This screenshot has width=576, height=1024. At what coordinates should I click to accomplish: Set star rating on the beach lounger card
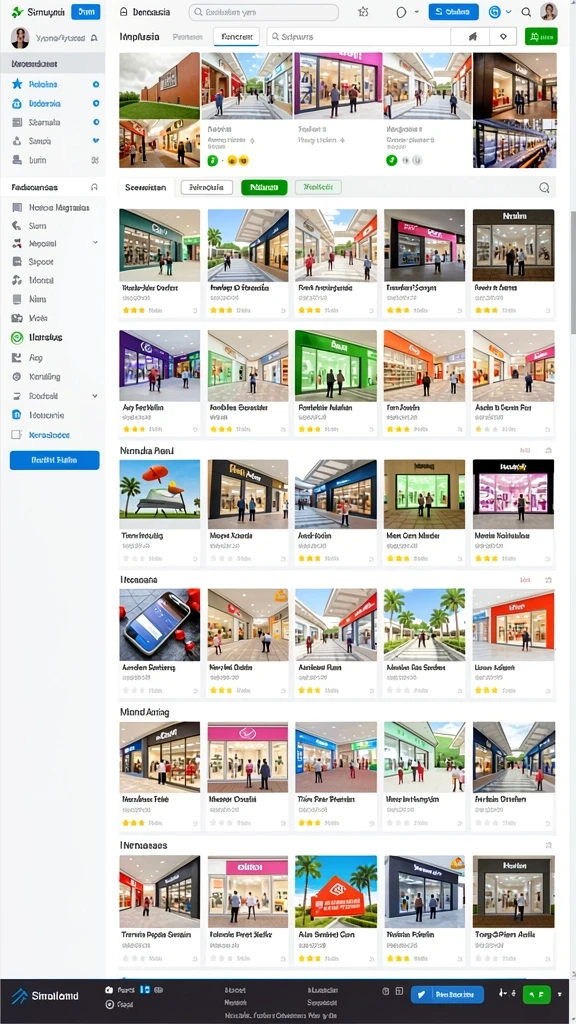tap(134, 558)
